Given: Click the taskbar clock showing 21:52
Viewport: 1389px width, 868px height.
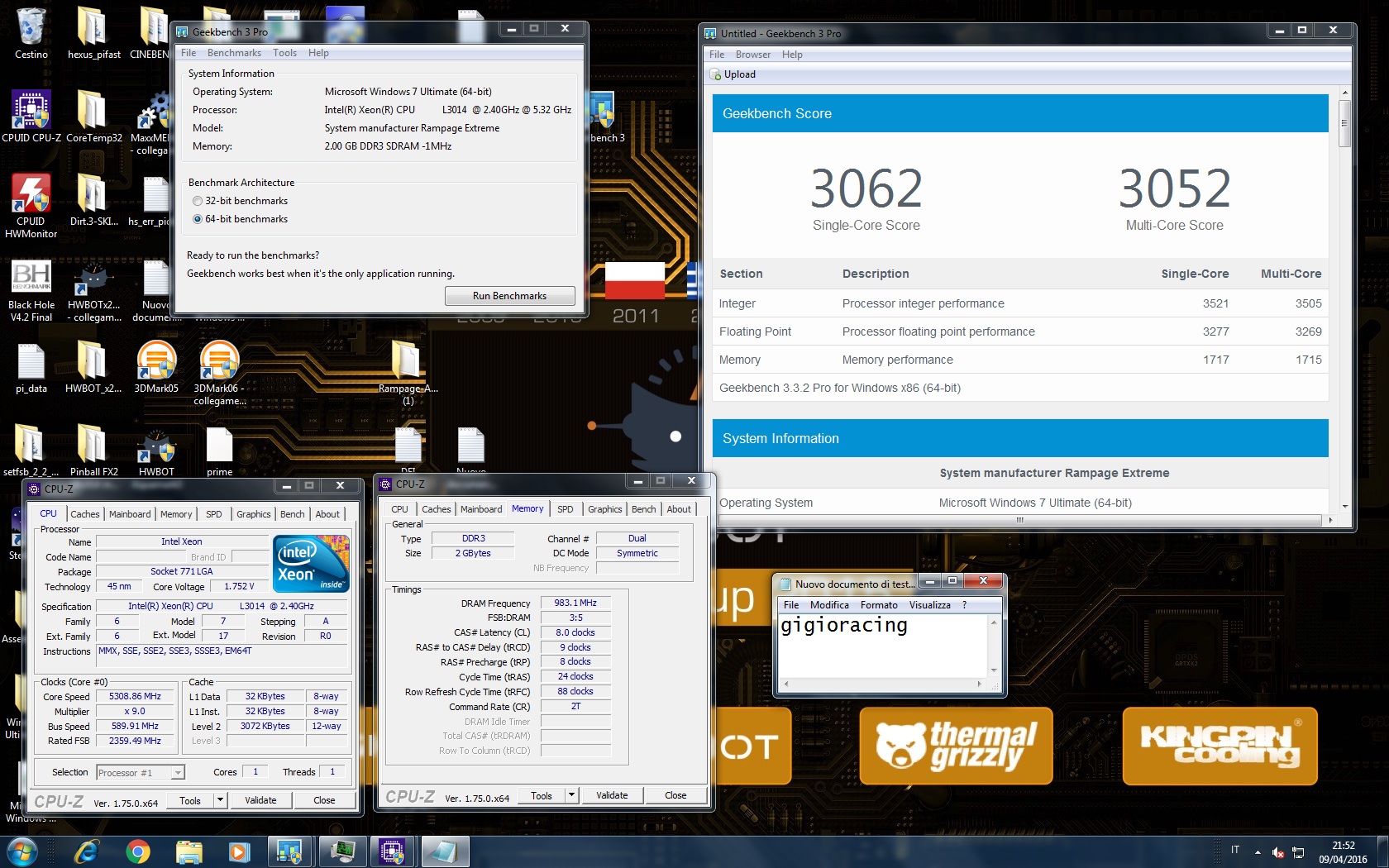Looking at the screenshot, I should click(x=1343, y=852).
